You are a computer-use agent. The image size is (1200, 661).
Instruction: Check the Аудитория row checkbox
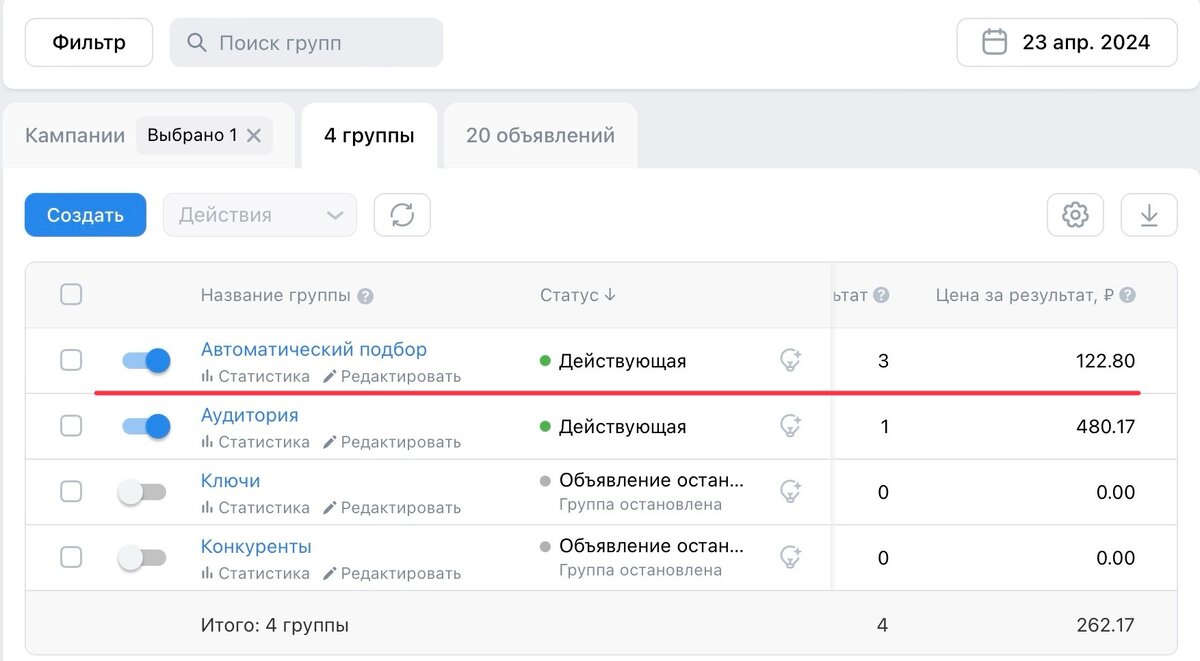(71, 426)
